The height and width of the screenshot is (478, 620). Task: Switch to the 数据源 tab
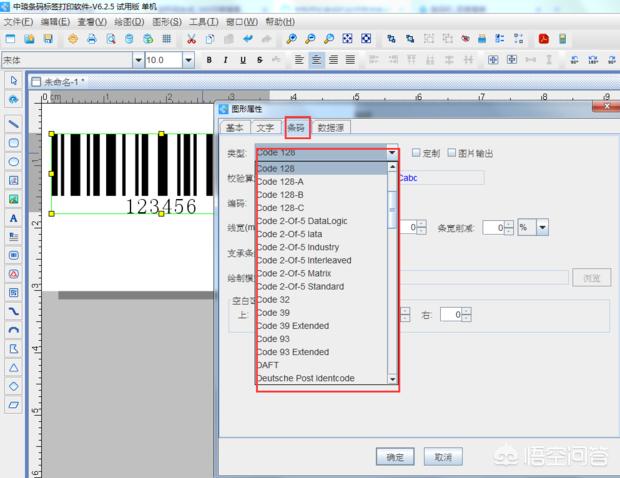tap(331, 128)
